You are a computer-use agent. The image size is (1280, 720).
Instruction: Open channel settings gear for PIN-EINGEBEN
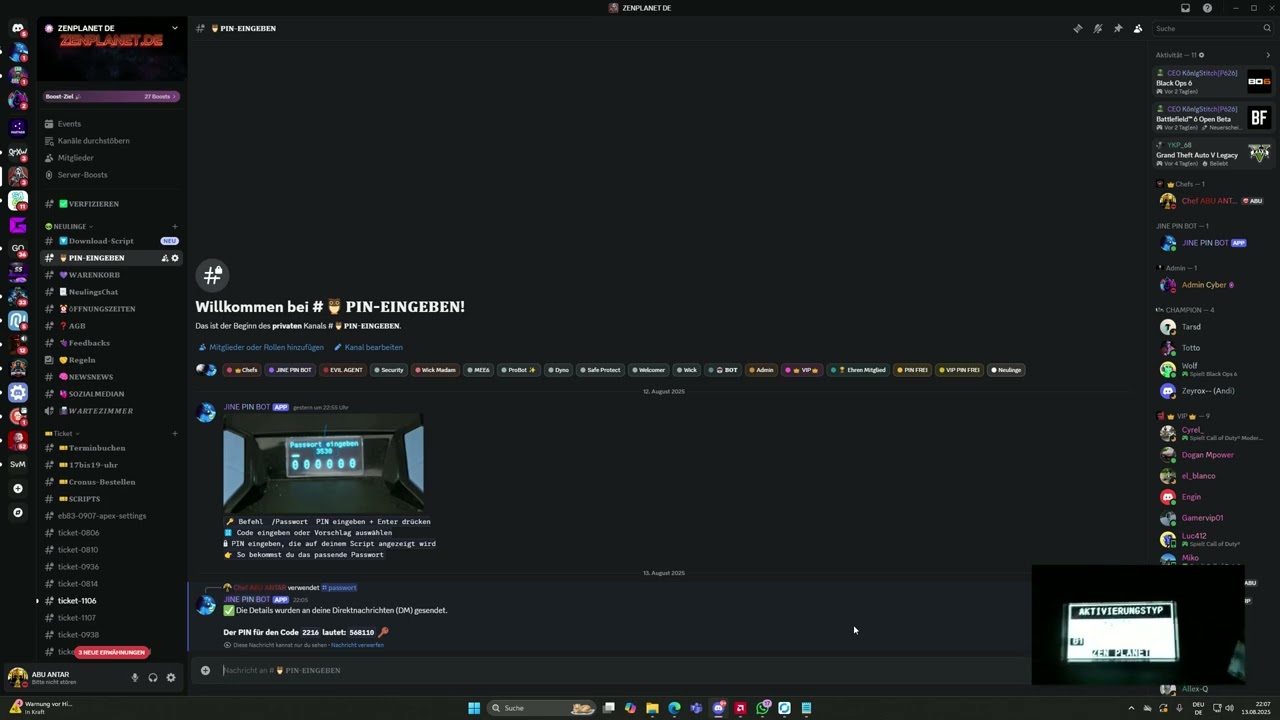coord(174,258)
